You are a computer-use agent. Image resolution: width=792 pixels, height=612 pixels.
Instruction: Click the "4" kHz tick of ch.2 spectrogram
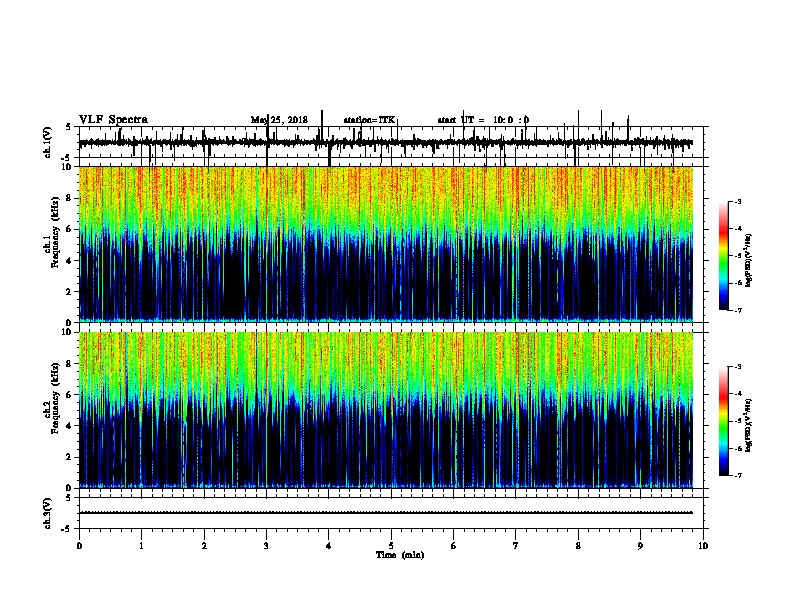click(x=70, y=426)
